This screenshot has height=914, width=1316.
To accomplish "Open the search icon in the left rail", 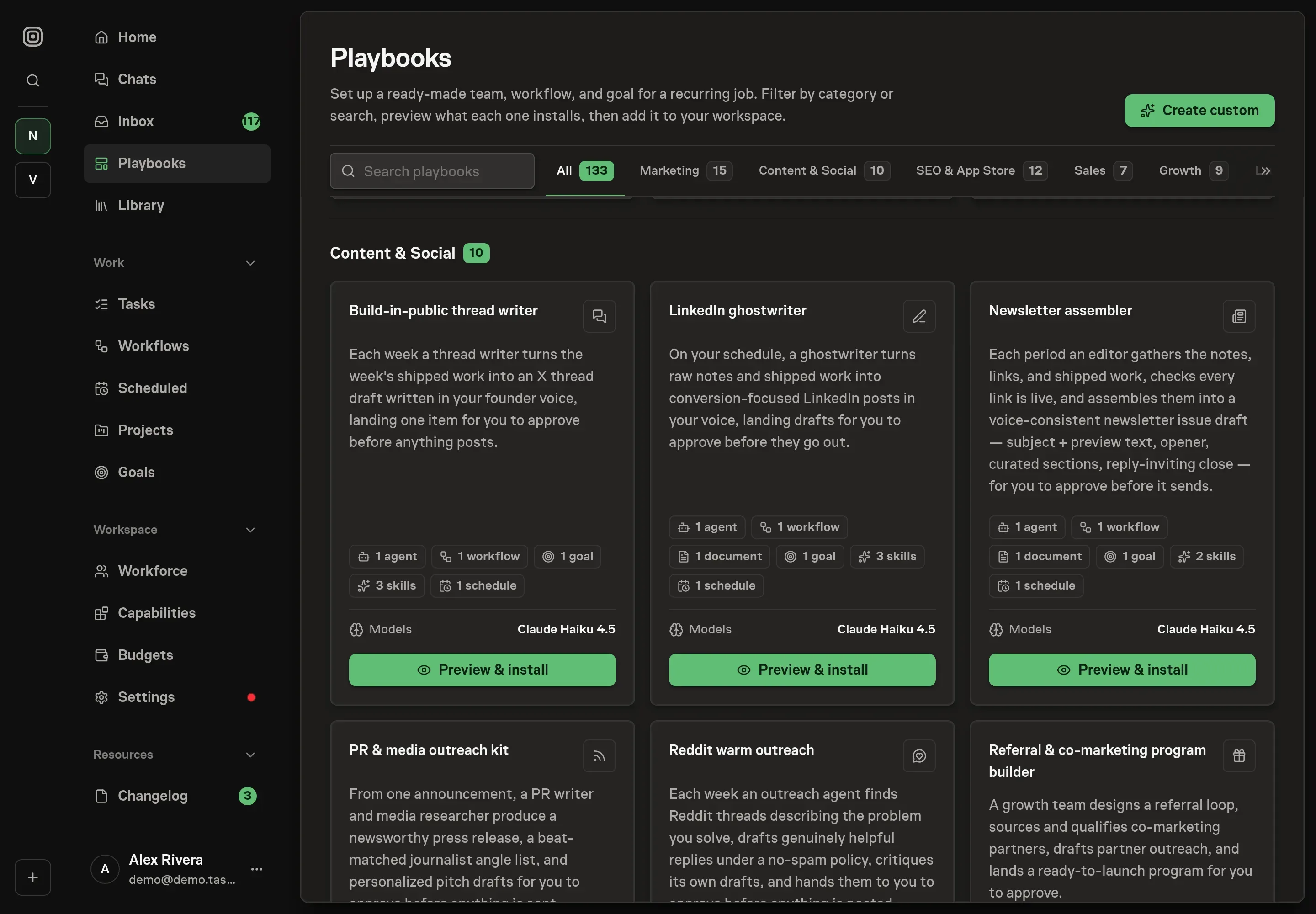I will tap(32, 80).
